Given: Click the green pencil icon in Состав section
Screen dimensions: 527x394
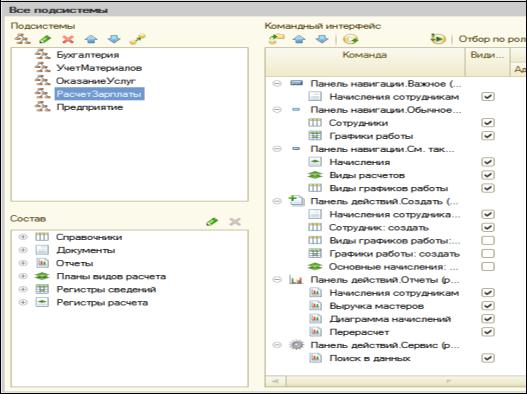Looking at the screenshot, I should pyautogui.click(x=212, y=222).
